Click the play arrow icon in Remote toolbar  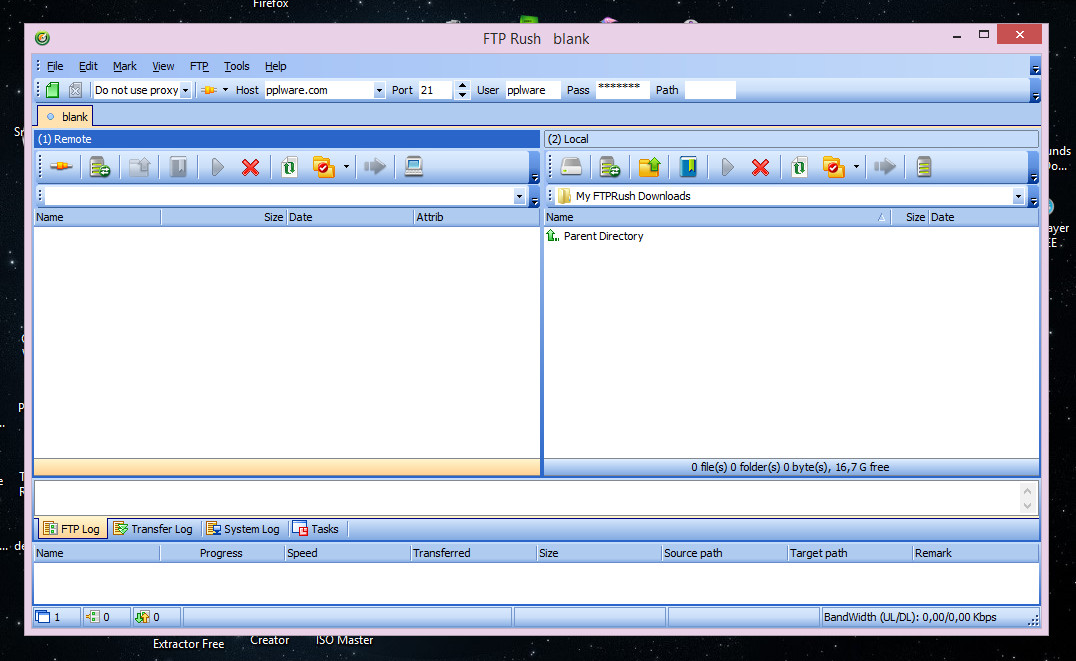218,167
